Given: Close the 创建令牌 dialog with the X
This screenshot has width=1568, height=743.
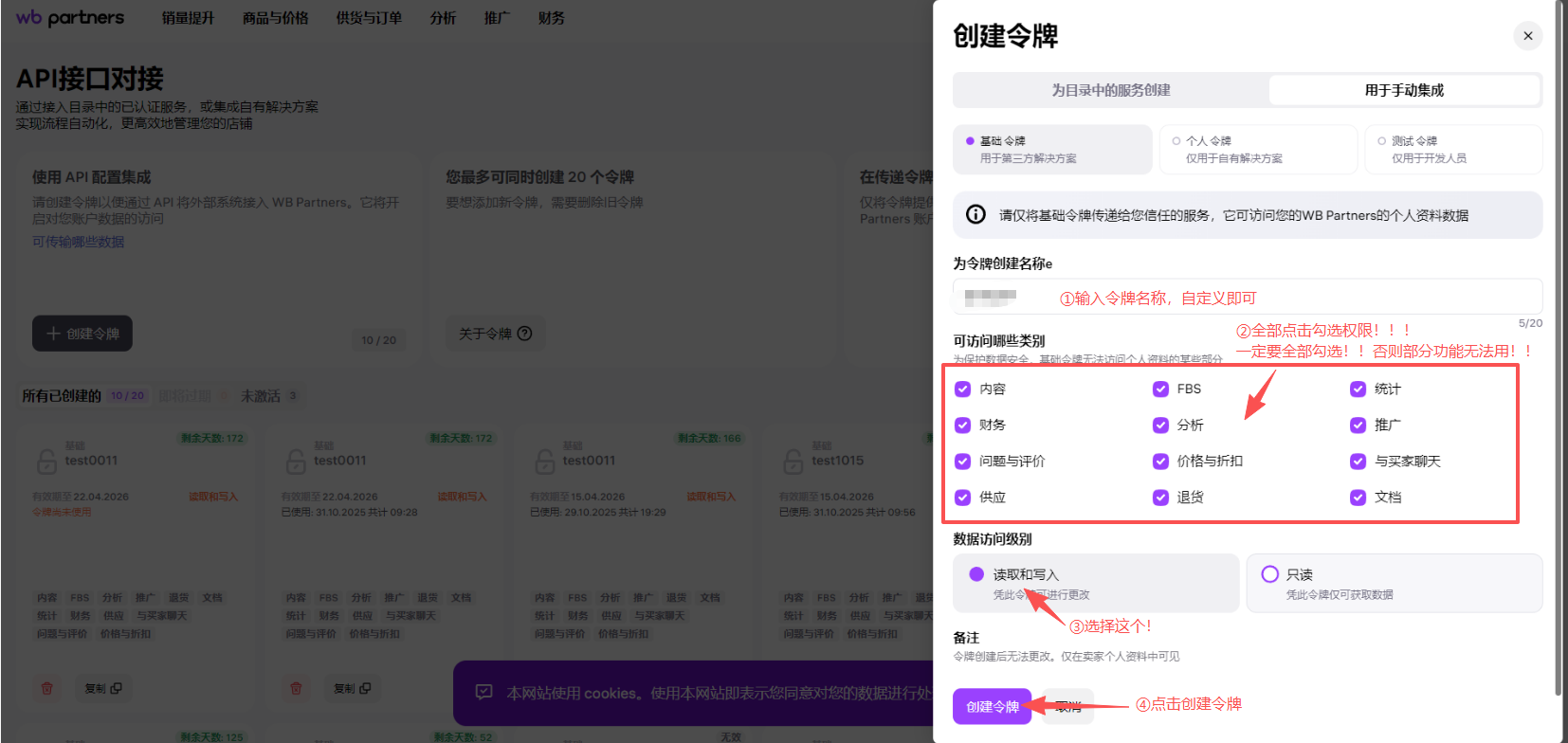Looking at the screenshot, I should [x=1527, y=36].
